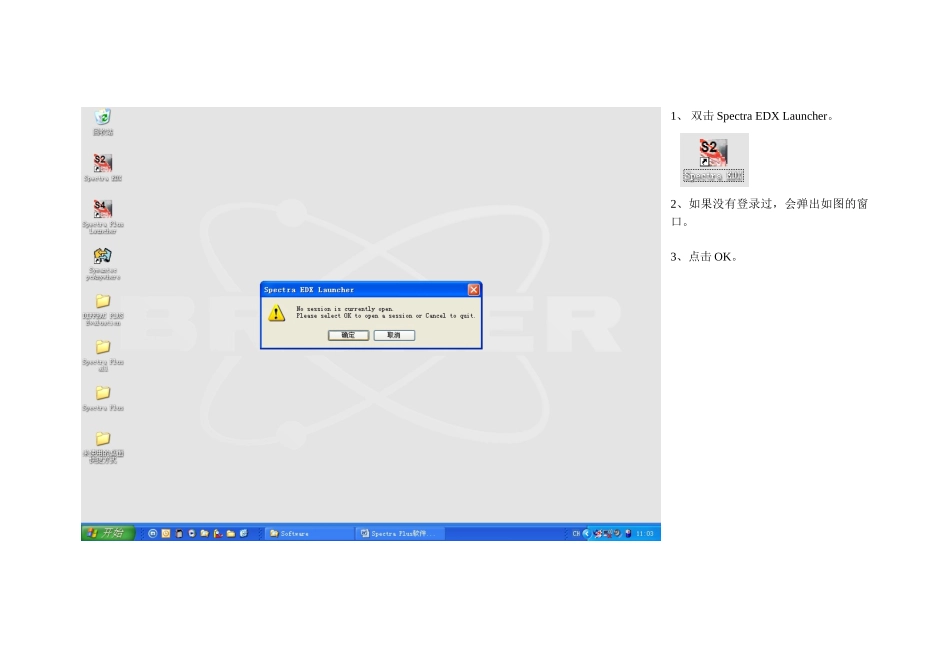Click the CH language indicator in the taskbar
This screenshot has width=950, height=672.
576,533
